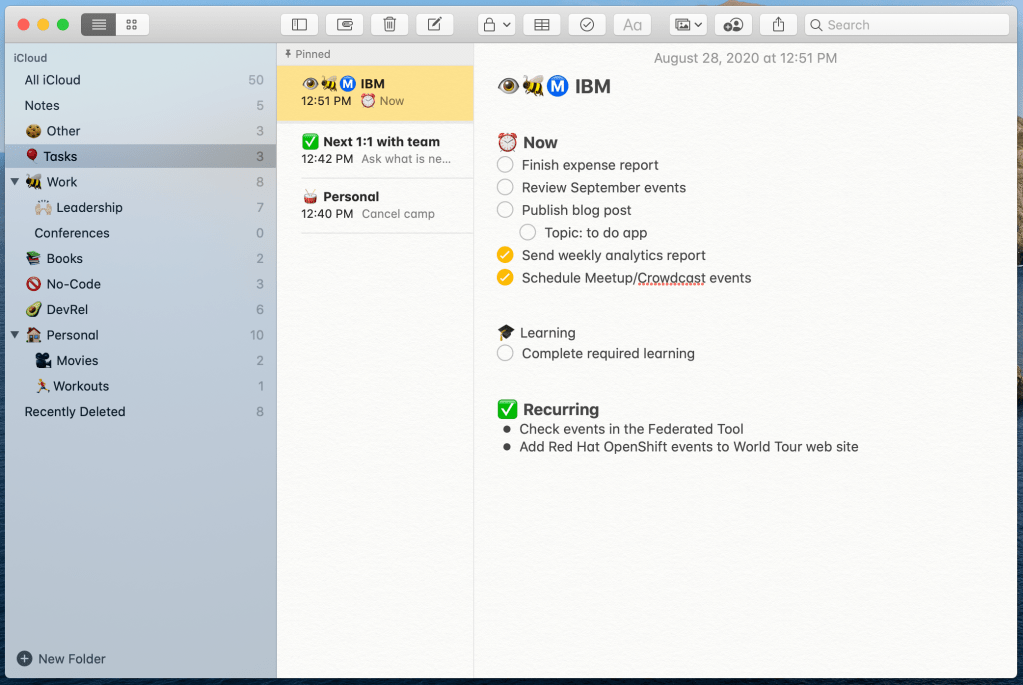This screenshot has height=685, width=1023.
Task: Uncheck Send weekly analytics report
Action: tap(505, 256)
